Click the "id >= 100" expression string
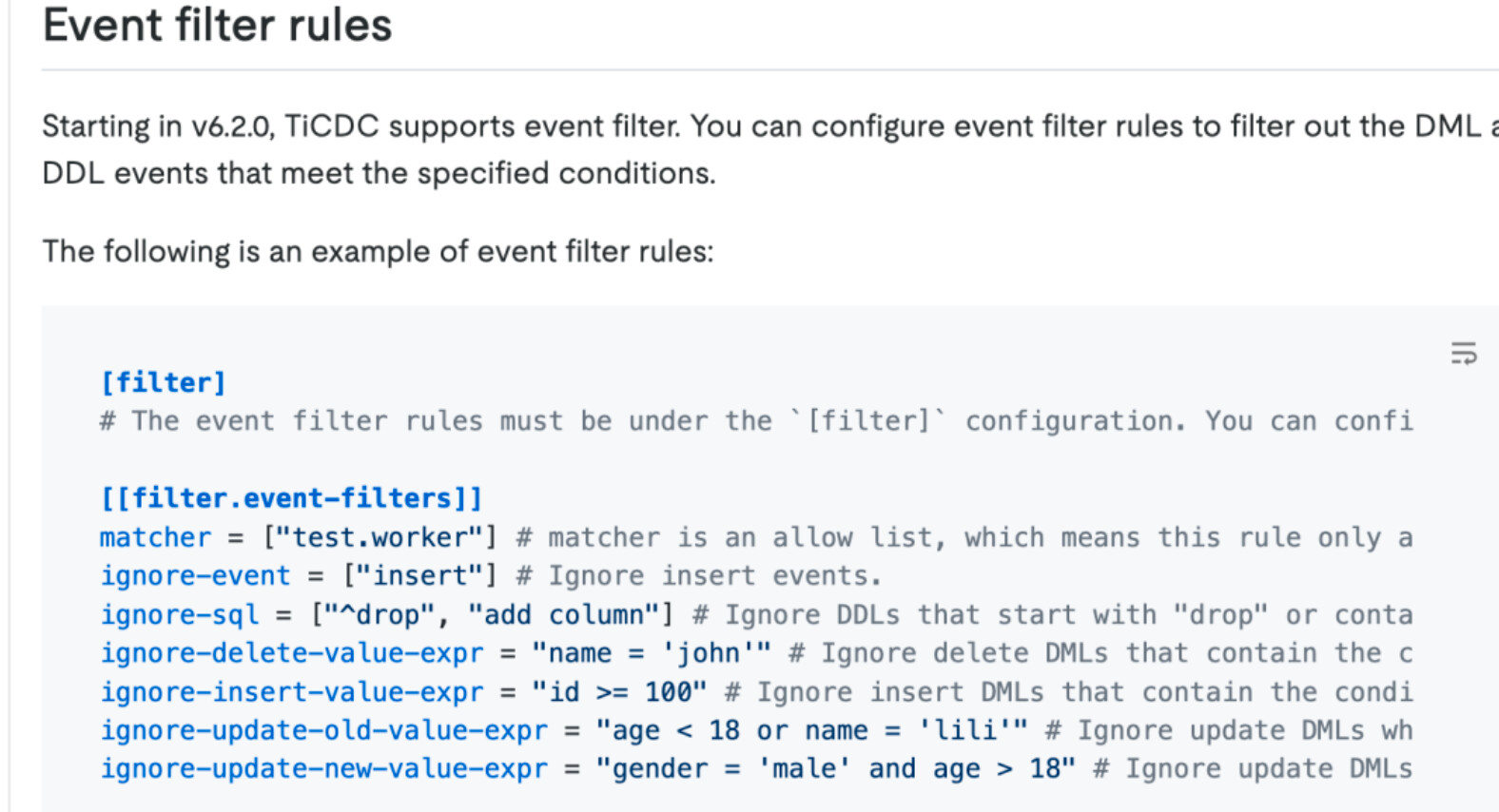This screenshot has width=1499, height=812. point(619,692)
